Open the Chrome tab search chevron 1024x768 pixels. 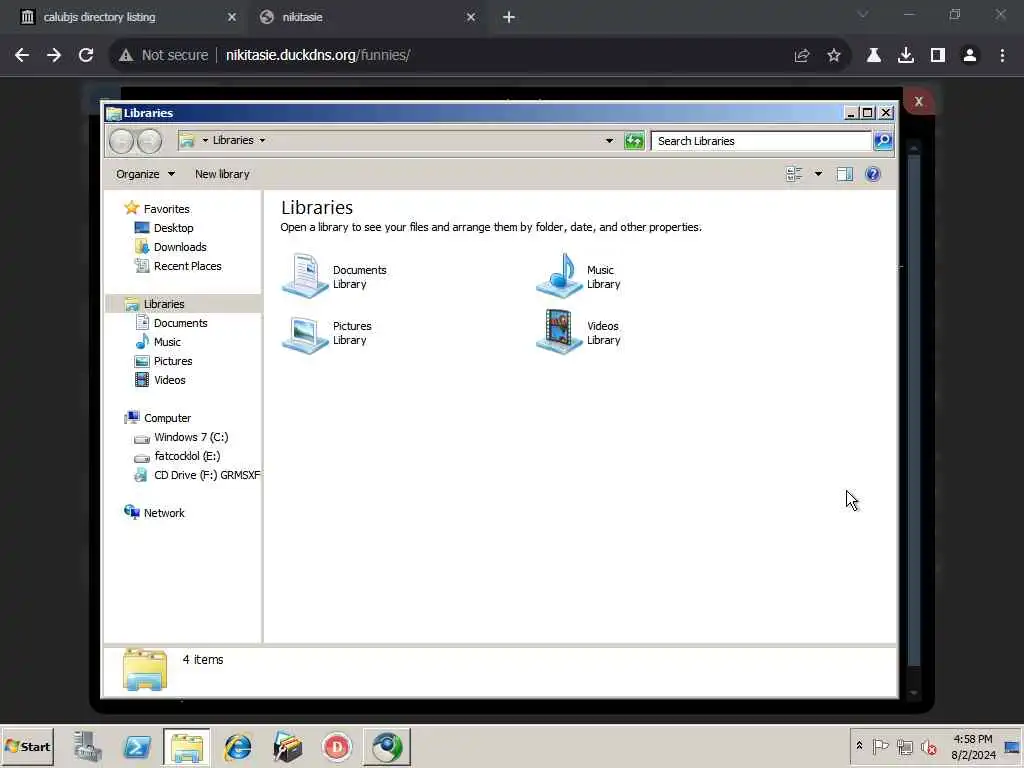point(863,15)
